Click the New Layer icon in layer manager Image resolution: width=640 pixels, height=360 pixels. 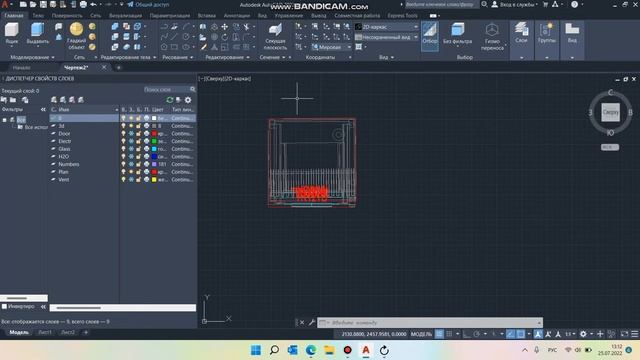(54, 100)
